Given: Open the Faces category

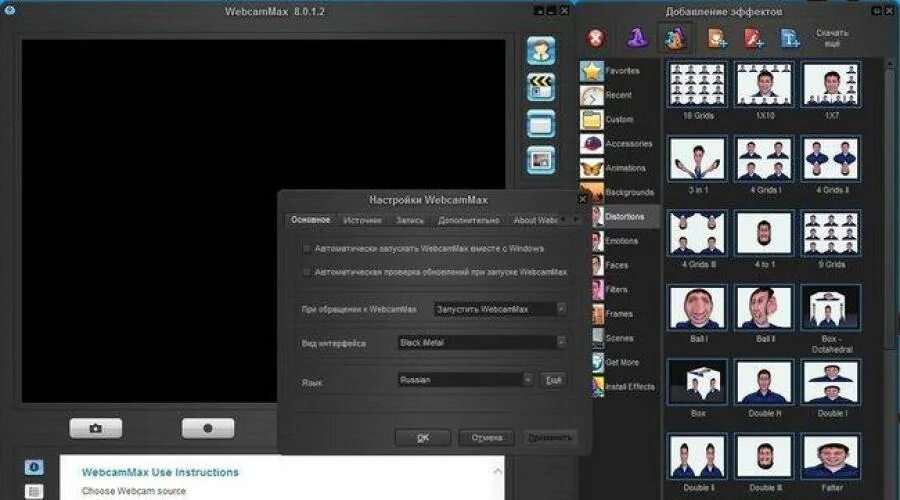Looking at the screenshot, I should [x=626, y=265].
